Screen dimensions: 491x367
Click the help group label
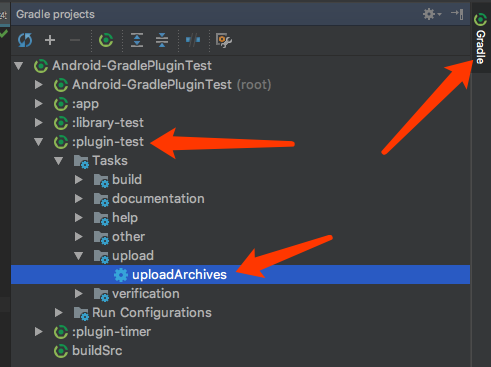(x=125, y=218)
